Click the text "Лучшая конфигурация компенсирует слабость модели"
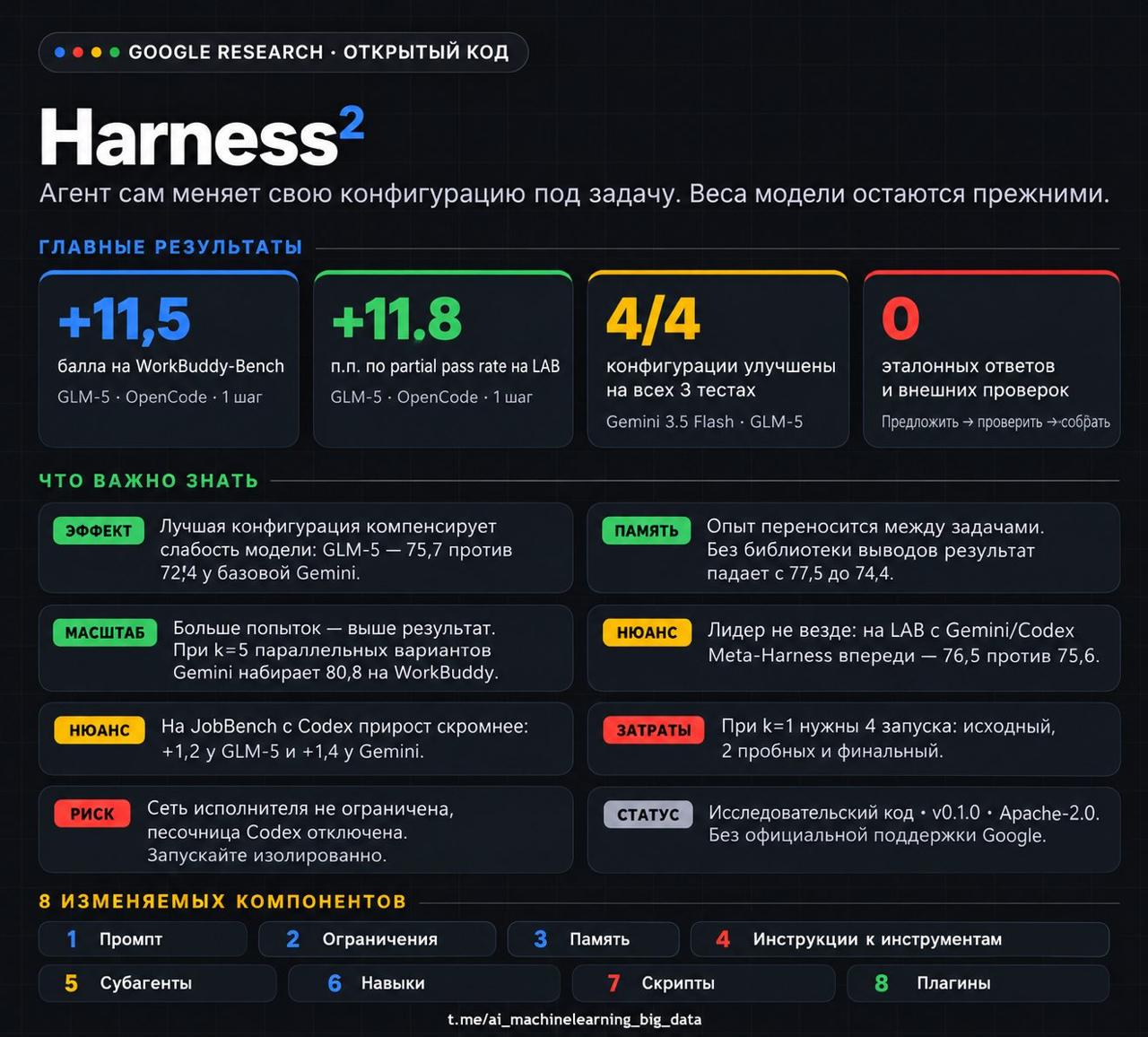The height and width of the screenshot is (1037, 1148). [328, 538]
